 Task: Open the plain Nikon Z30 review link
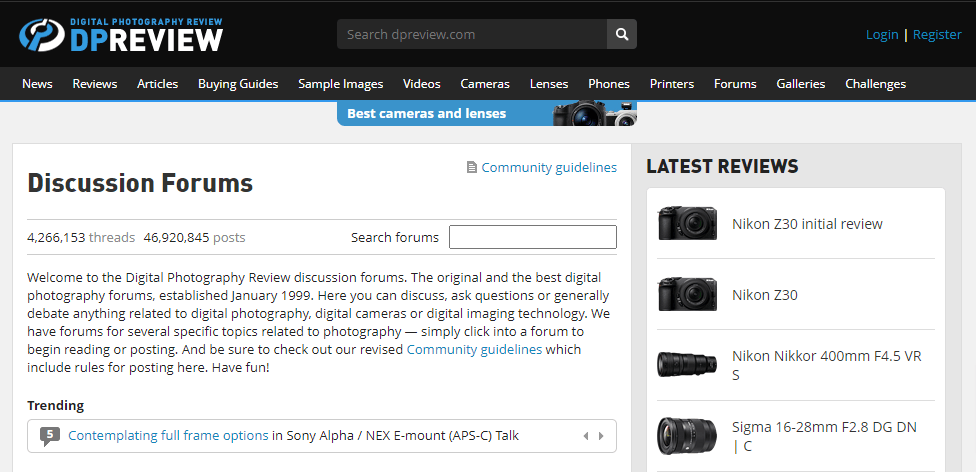pos(764,295)
